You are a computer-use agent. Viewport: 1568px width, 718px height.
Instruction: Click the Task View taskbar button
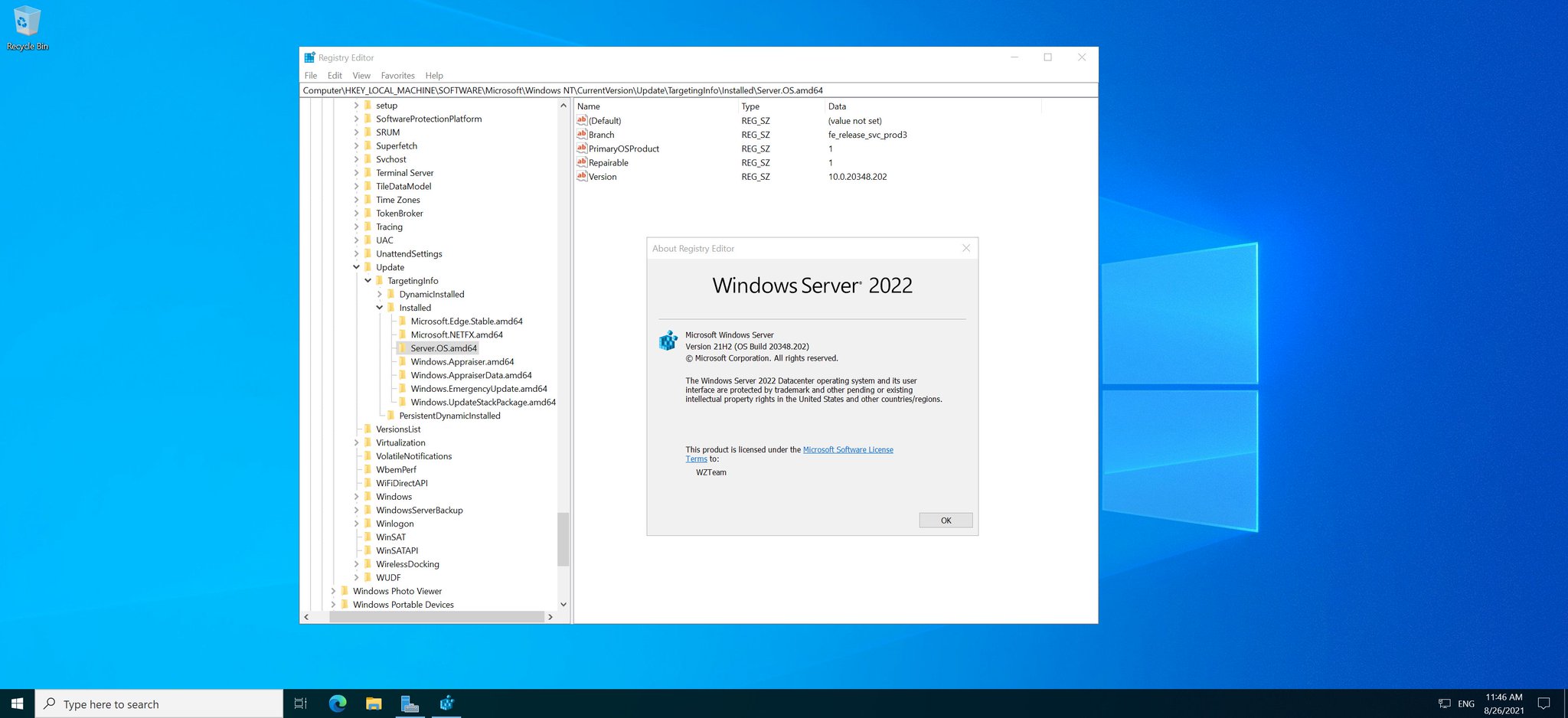pyautogui.click(x=299, y=703)
